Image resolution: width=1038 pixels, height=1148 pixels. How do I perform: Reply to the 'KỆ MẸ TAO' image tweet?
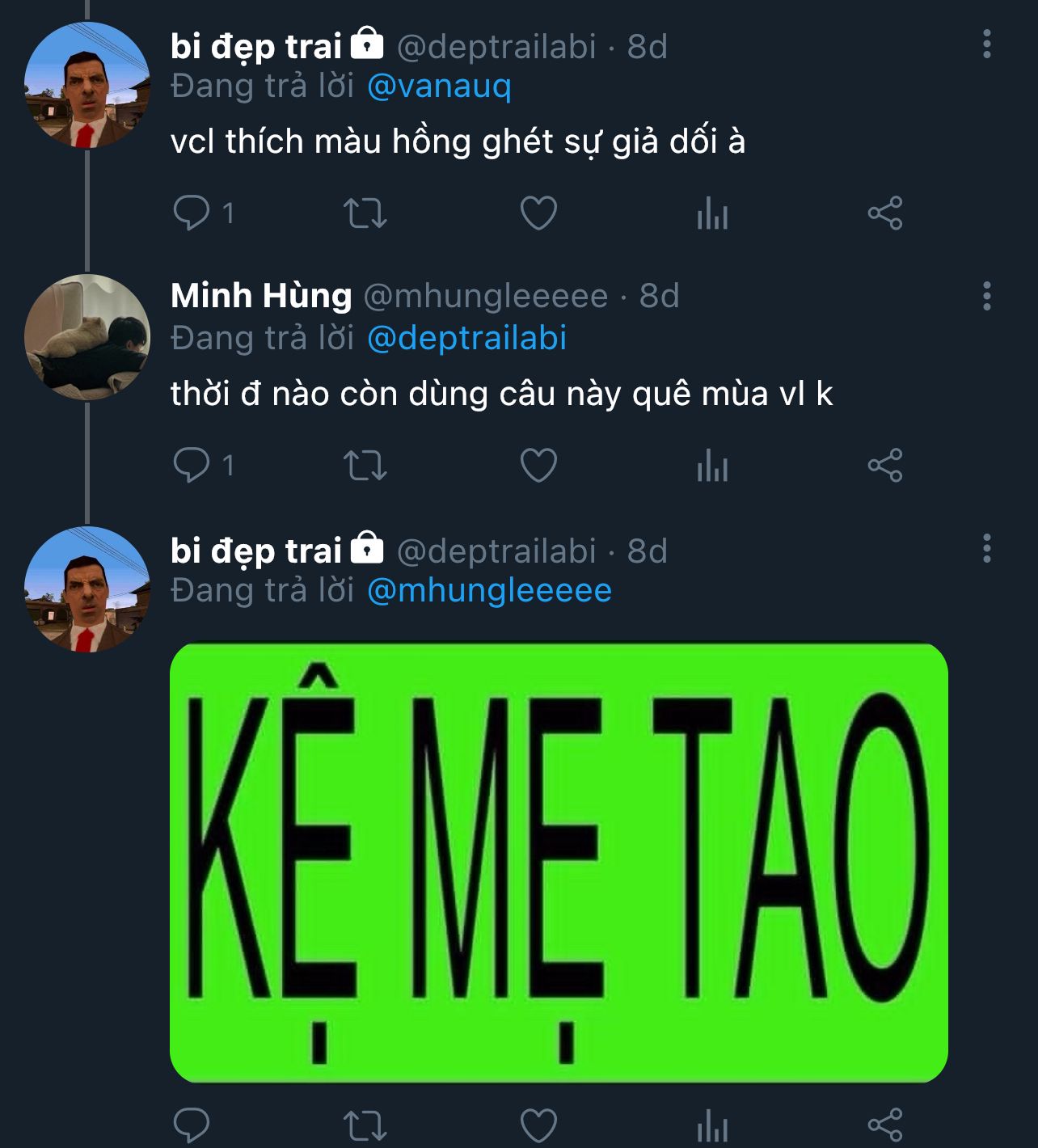[x=192, y=1125]
